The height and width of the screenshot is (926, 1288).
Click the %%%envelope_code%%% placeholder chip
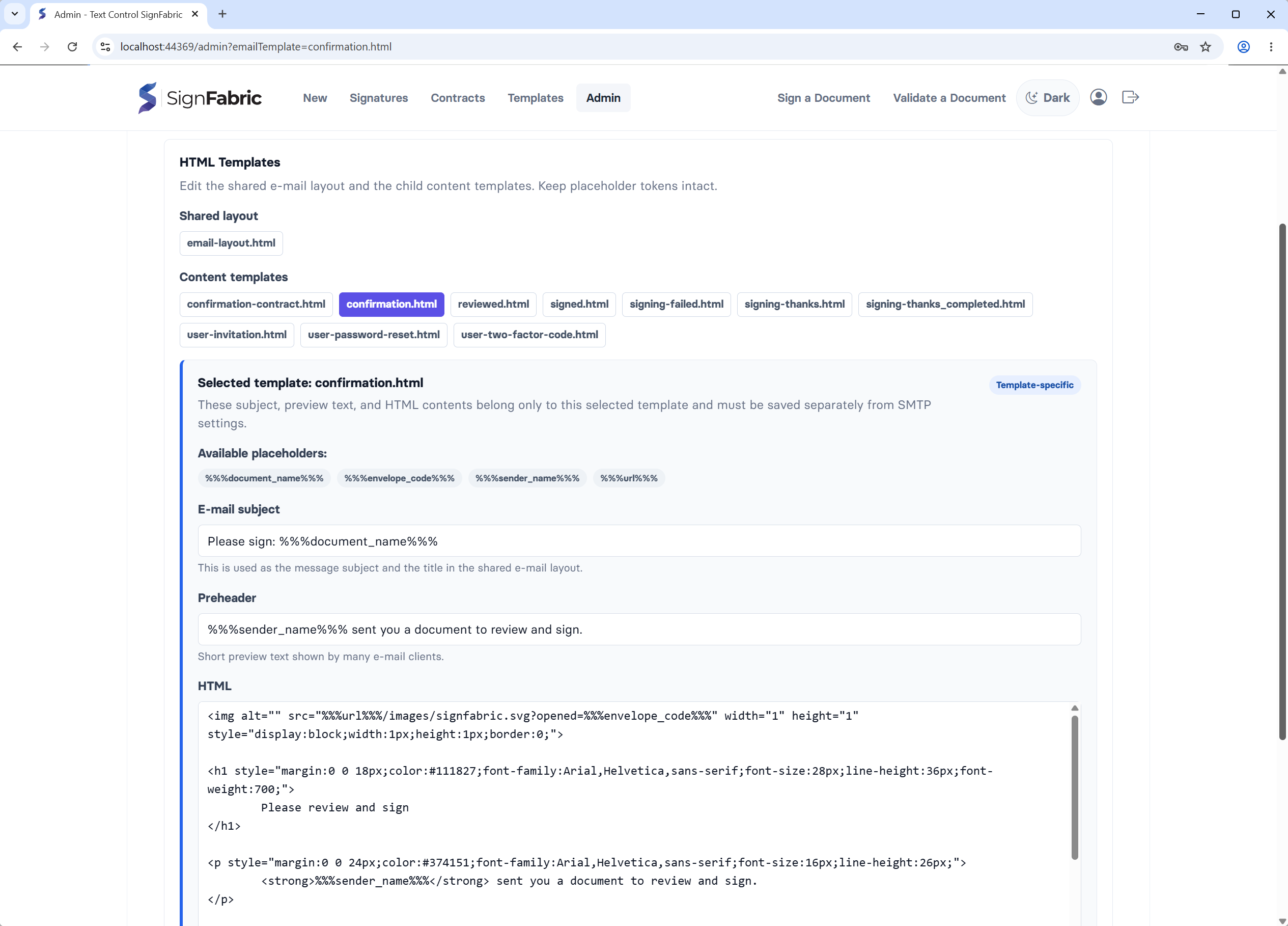point(399,478)
